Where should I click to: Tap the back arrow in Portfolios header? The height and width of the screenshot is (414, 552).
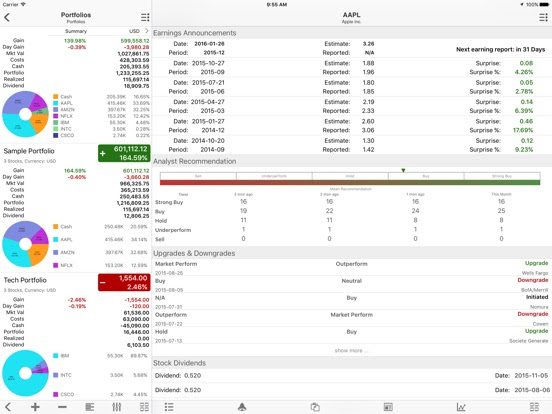click(7, 17)
